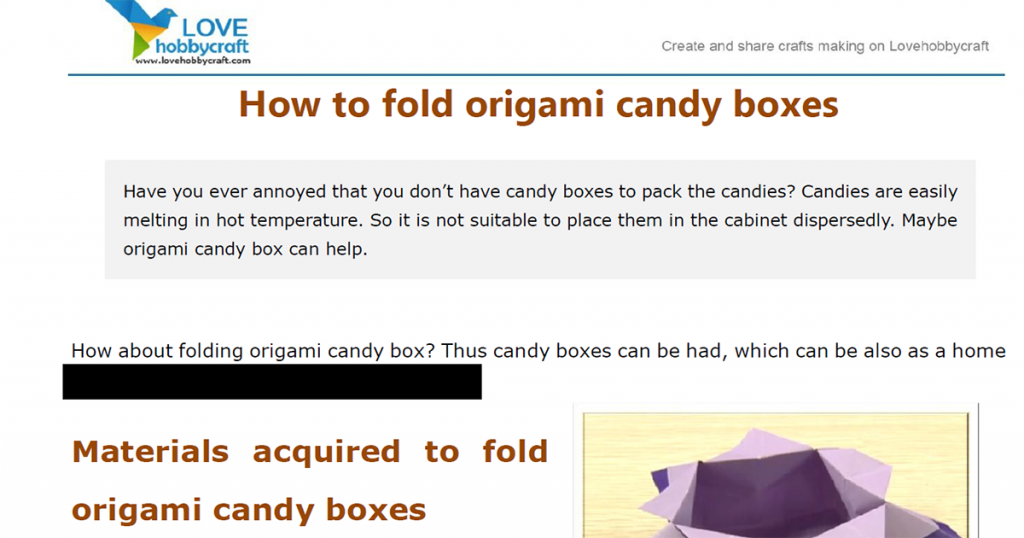Open the www.lovehobbycraft.com URL under the logo
Image resolution: width=1024 pixels, height=538 pixels.
tap(193, 61)
